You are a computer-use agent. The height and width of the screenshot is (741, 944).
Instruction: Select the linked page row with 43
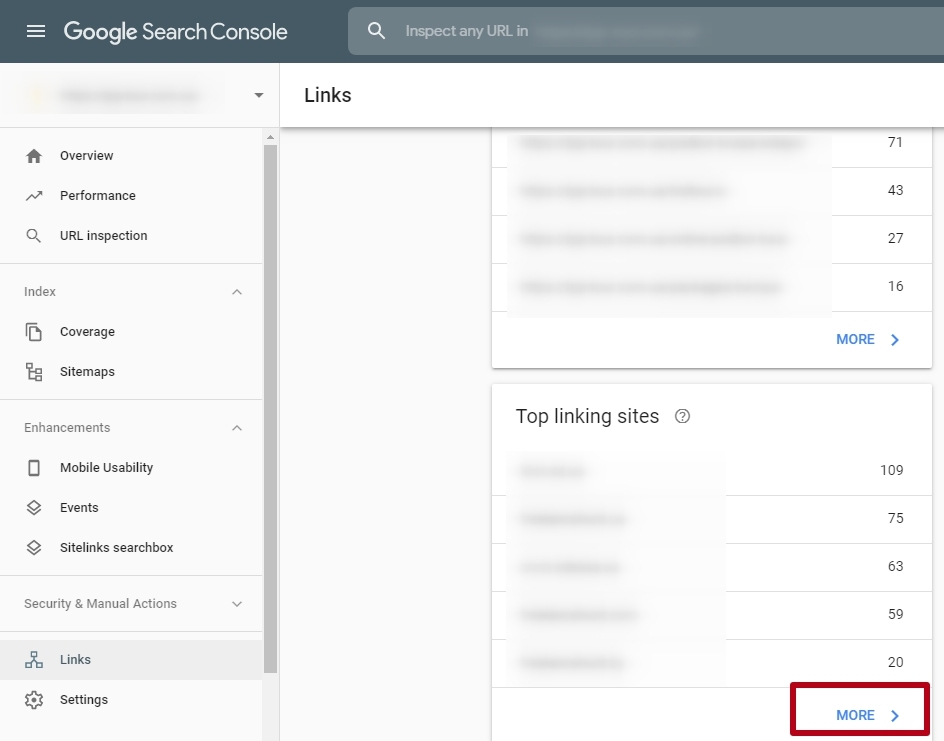(x=712, y=191)
